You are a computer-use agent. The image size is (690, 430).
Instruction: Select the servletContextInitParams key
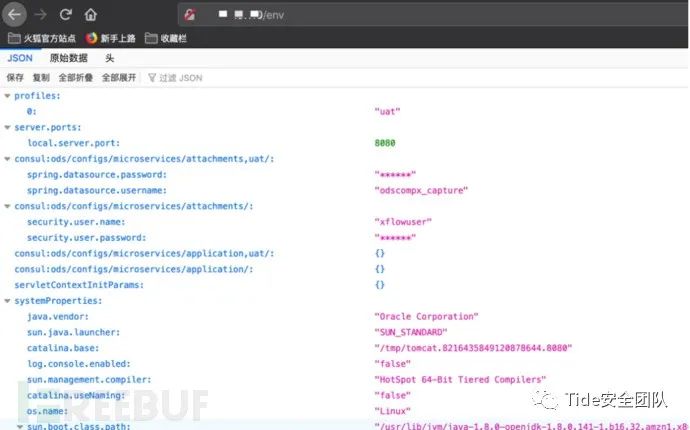click(79, 285)
